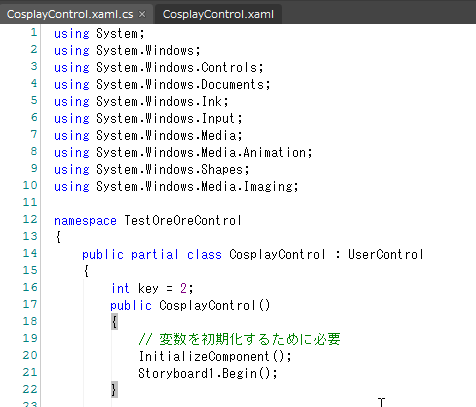Viewport: 476px width, 407px height.
Task: Click line number 20 in the gutter
Action: click(30, 355)
